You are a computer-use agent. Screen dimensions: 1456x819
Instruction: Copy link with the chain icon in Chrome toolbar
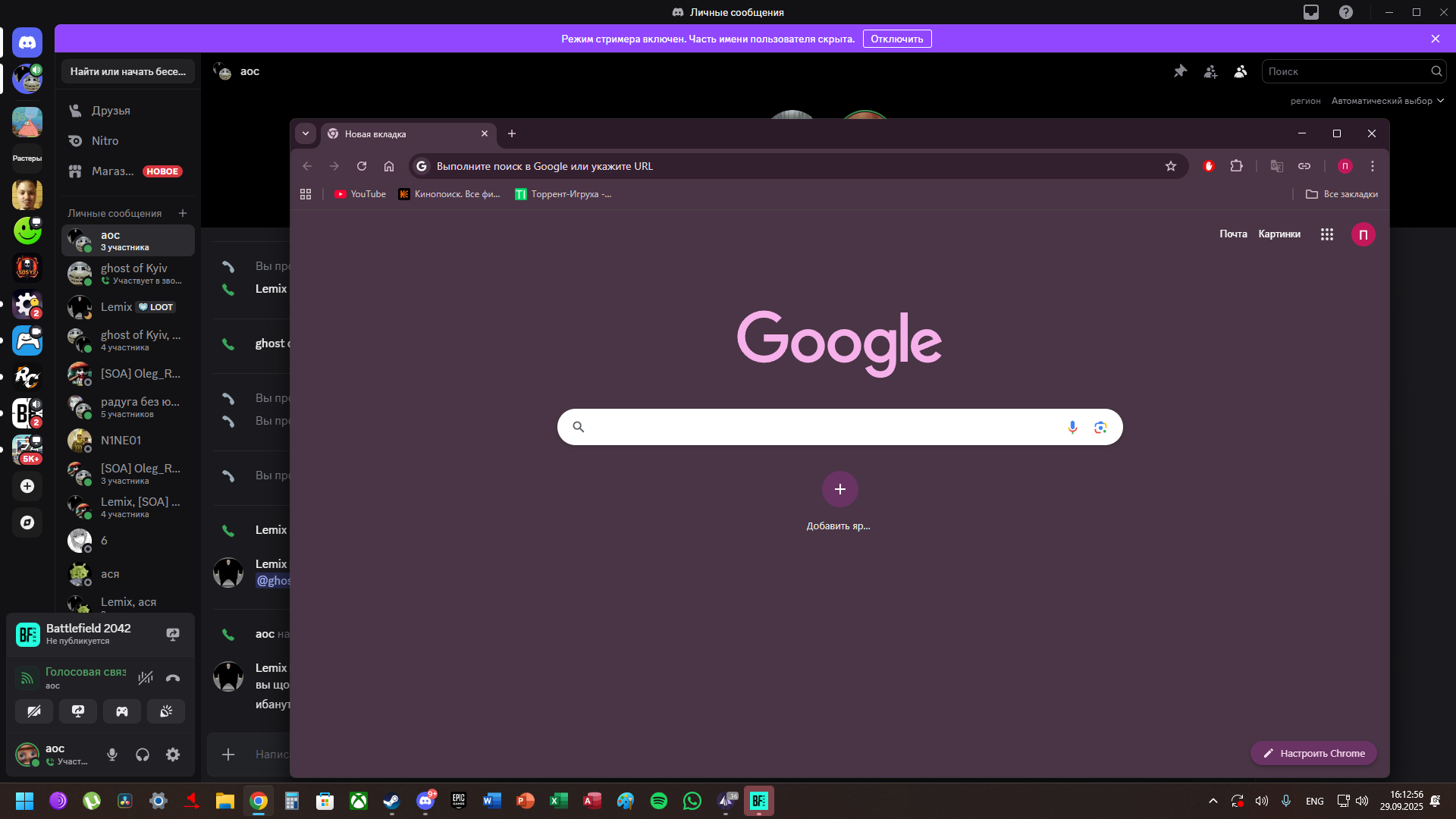pos(1304,166)
